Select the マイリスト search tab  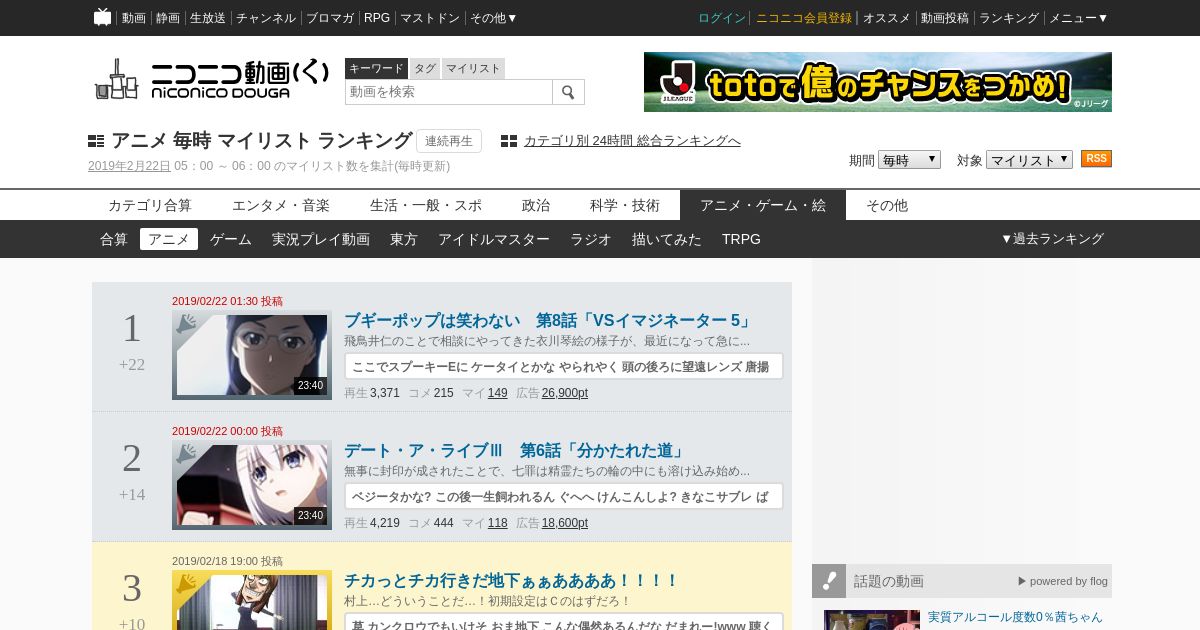473,68
